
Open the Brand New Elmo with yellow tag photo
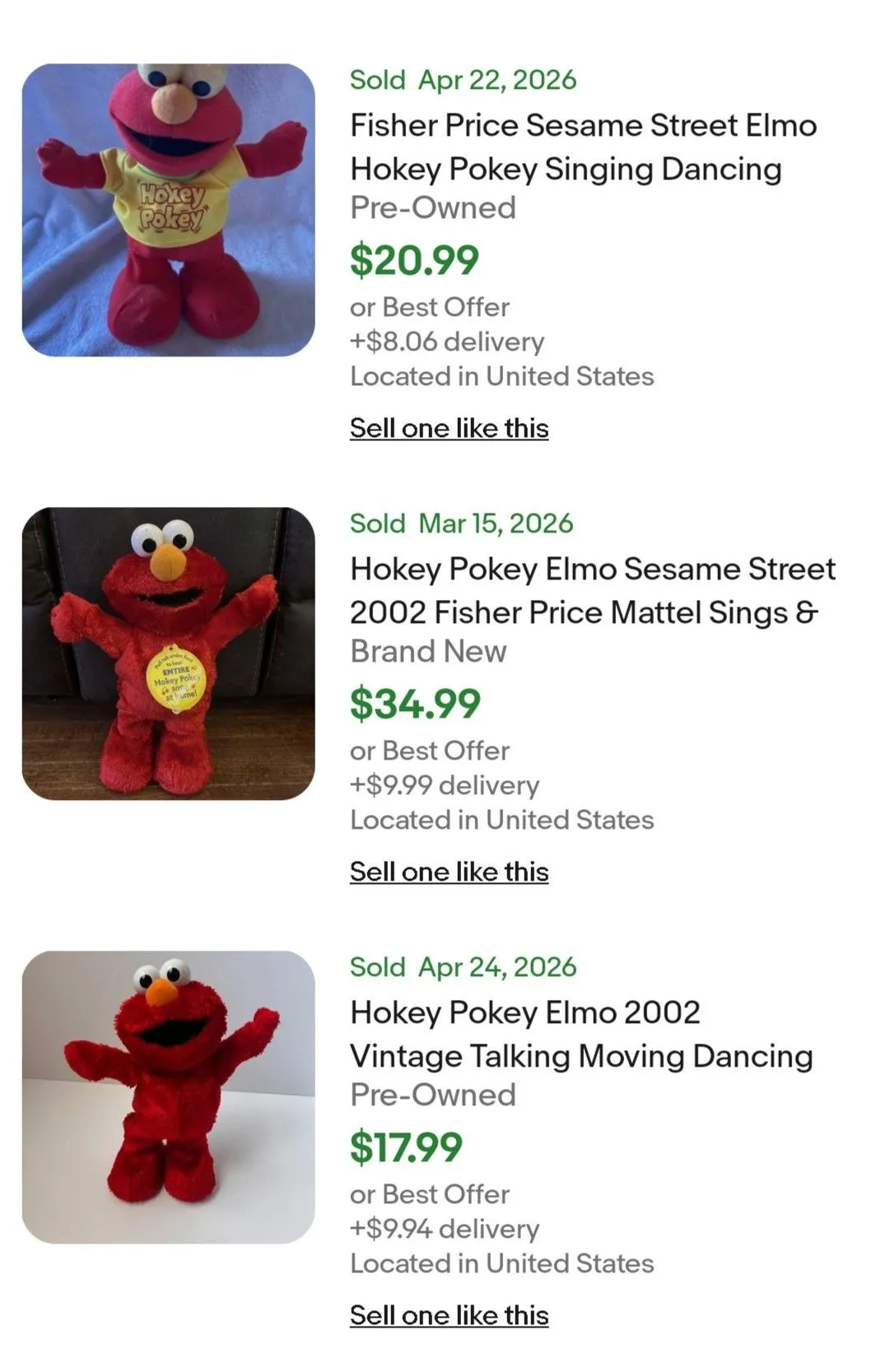click(168, 653)
